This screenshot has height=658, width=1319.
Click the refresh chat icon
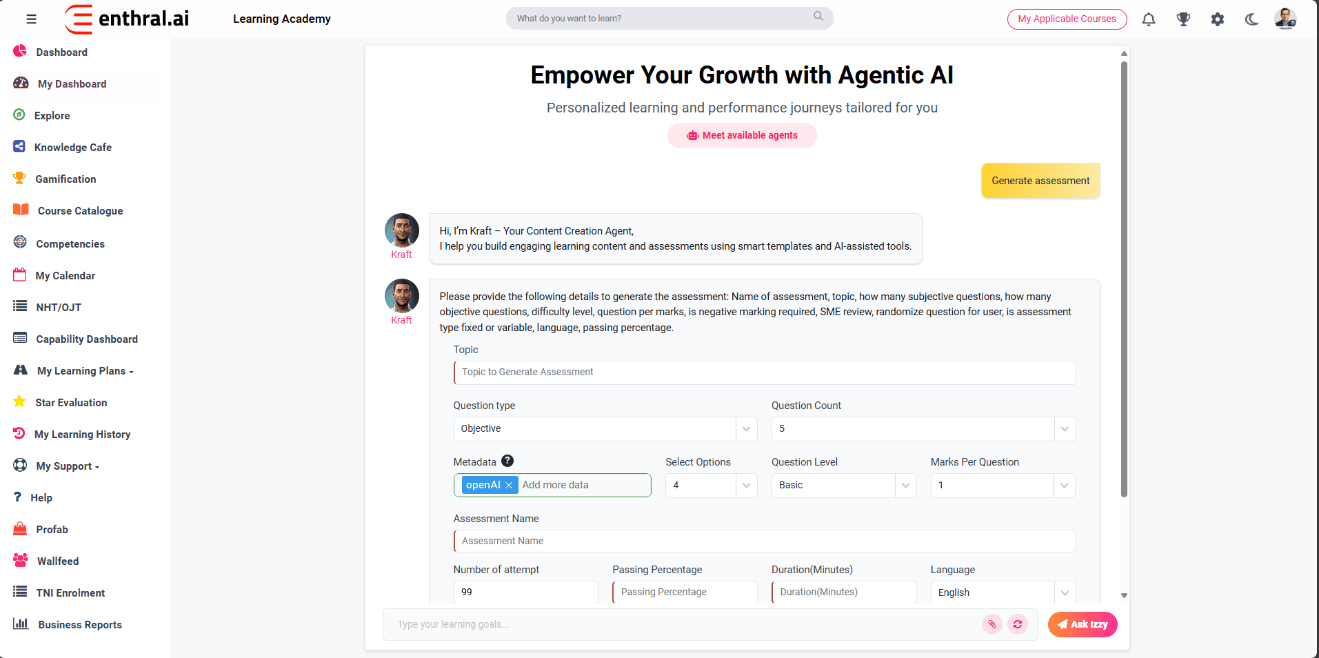(1017, 624)
